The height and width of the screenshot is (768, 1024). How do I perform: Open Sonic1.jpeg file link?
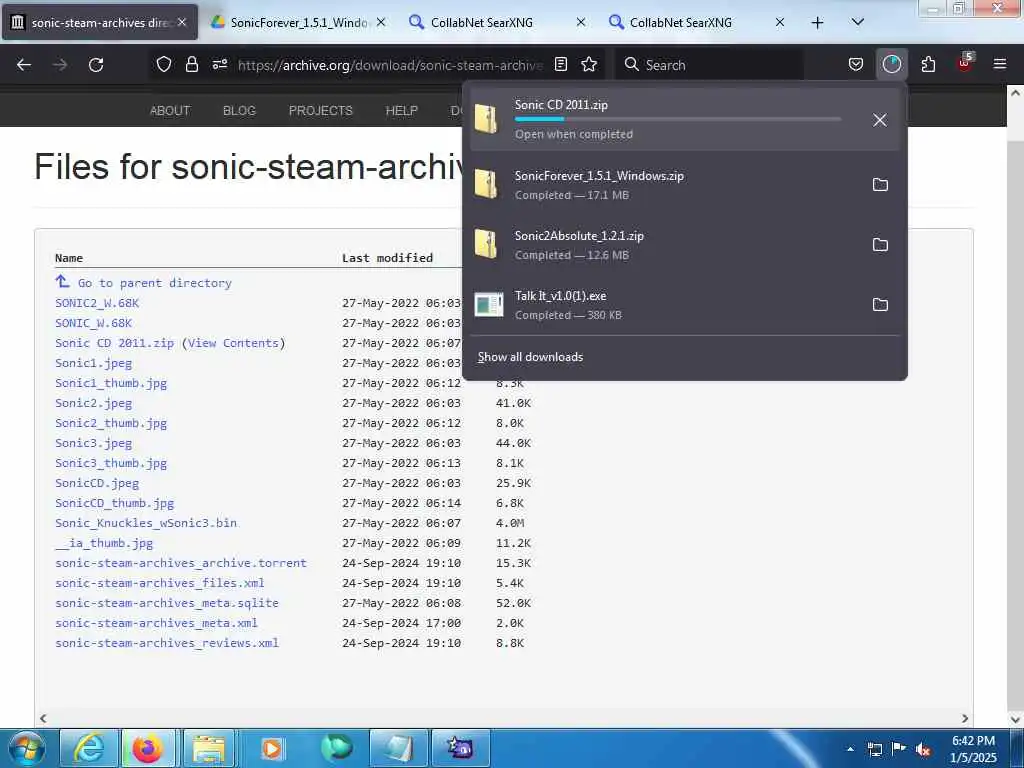click(93, 363)
